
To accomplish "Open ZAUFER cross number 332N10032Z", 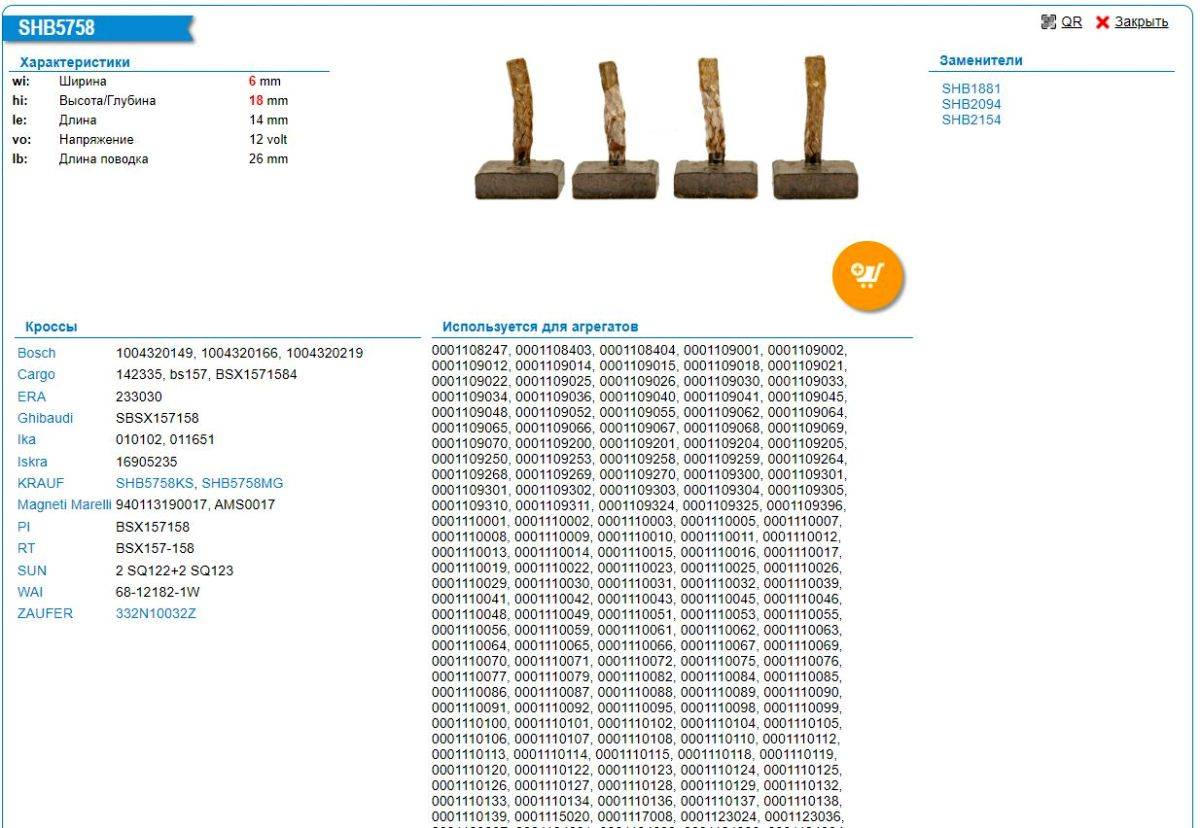I will coord(156,613).
